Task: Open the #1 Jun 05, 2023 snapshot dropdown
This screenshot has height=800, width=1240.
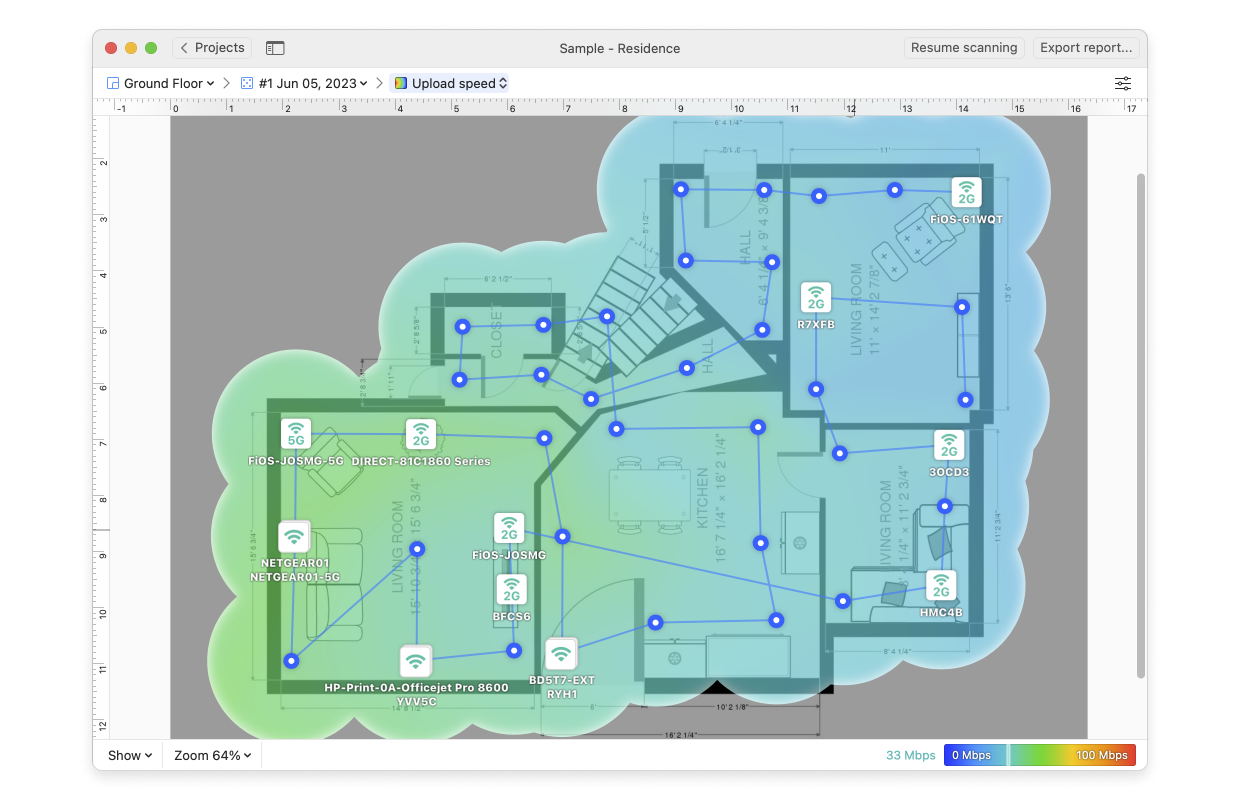Action: pyautogui.click(x=304, y=83)
